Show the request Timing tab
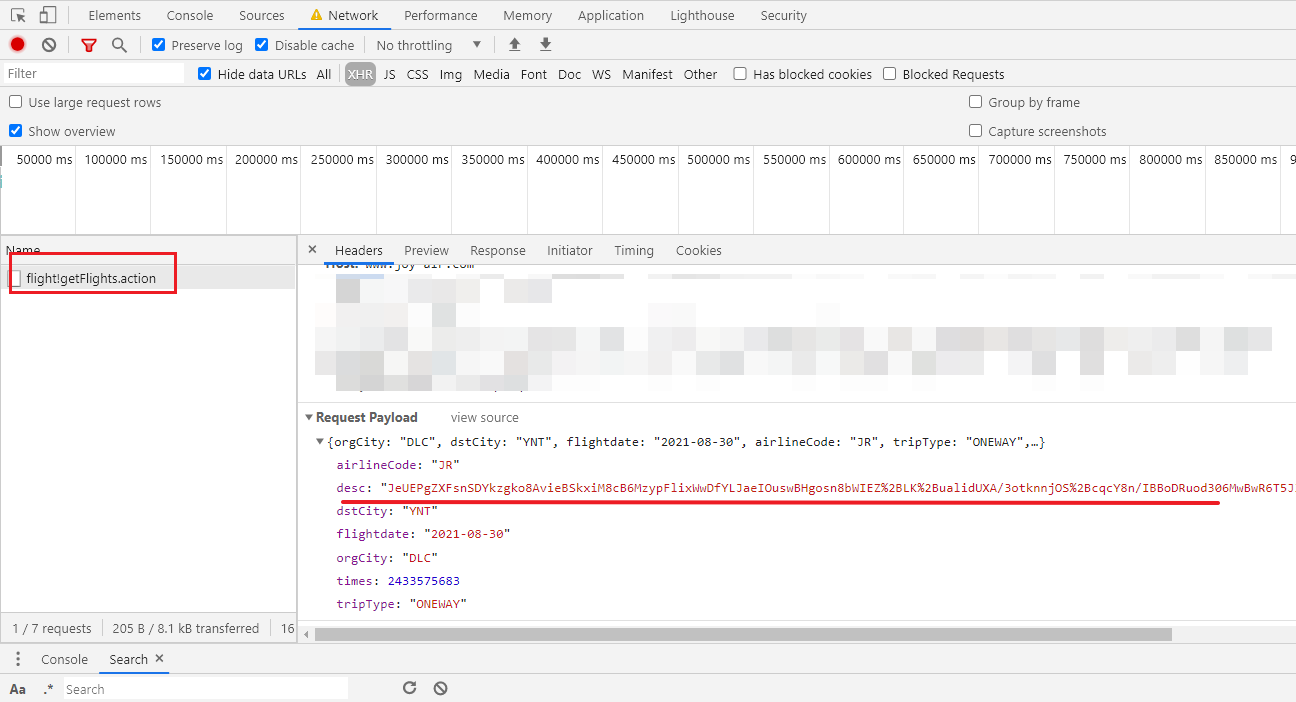The image size is (1296, 702). (x=634, y=250)
